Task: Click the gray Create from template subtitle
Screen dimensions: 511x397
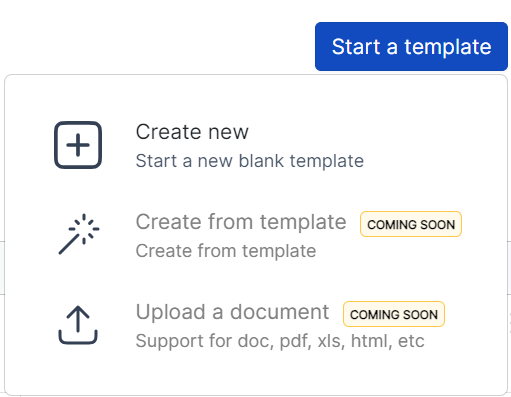Action: click(x=226, y=251)
